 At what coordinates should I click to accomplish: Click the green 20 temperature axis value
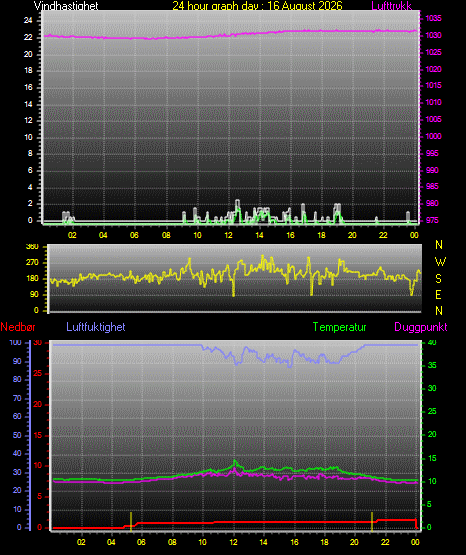[432, 434]
